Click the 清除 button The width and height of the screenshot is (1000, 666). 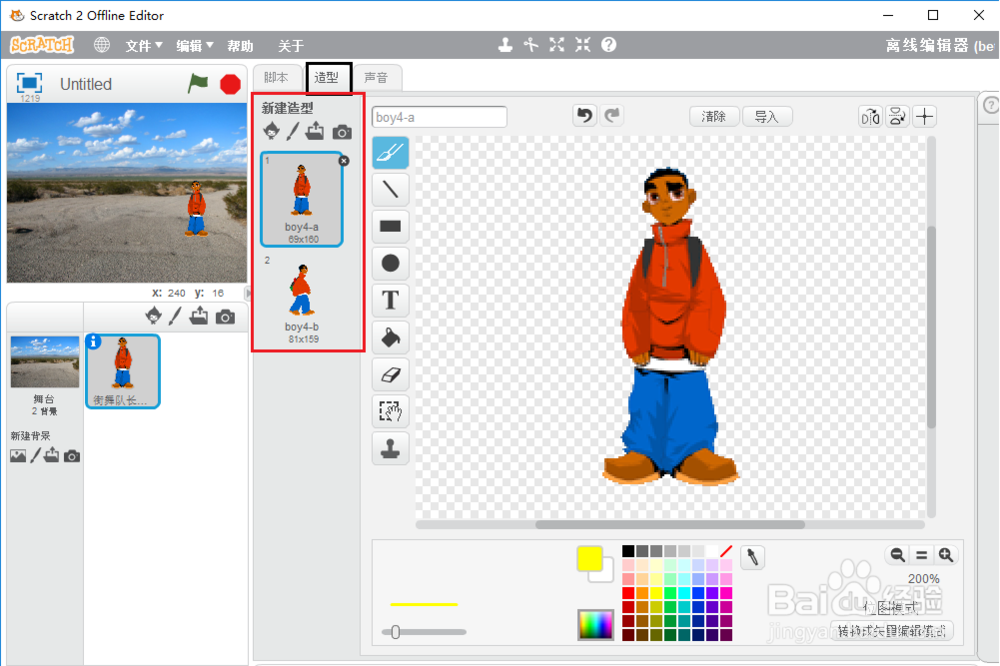click(x=714, y=117)
